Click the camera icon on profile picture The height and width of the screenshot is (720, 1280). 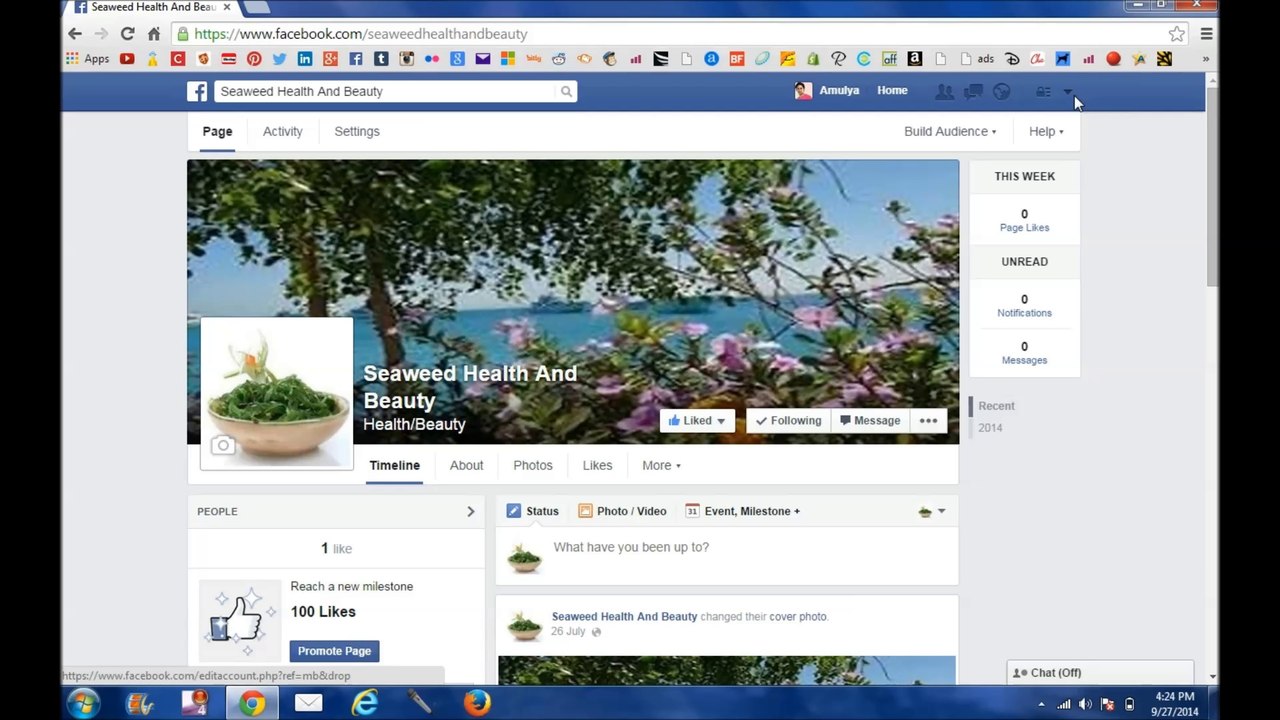tap(223, 446)
